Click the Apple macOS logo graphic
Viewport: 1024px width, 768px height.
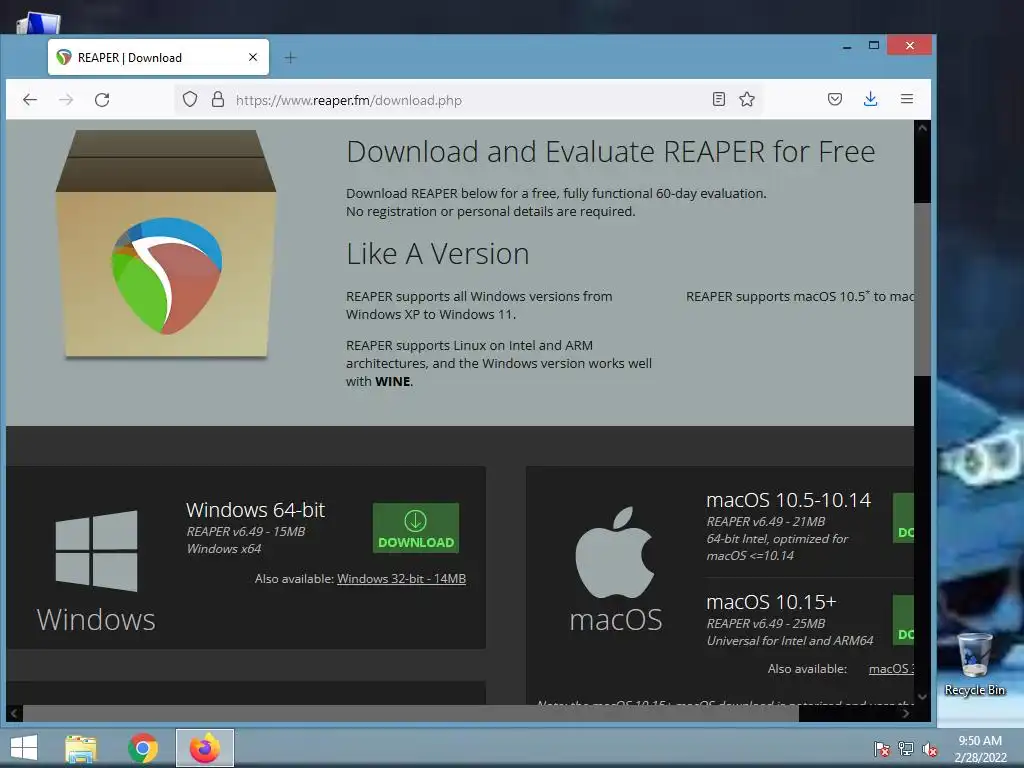click(615, 552)
